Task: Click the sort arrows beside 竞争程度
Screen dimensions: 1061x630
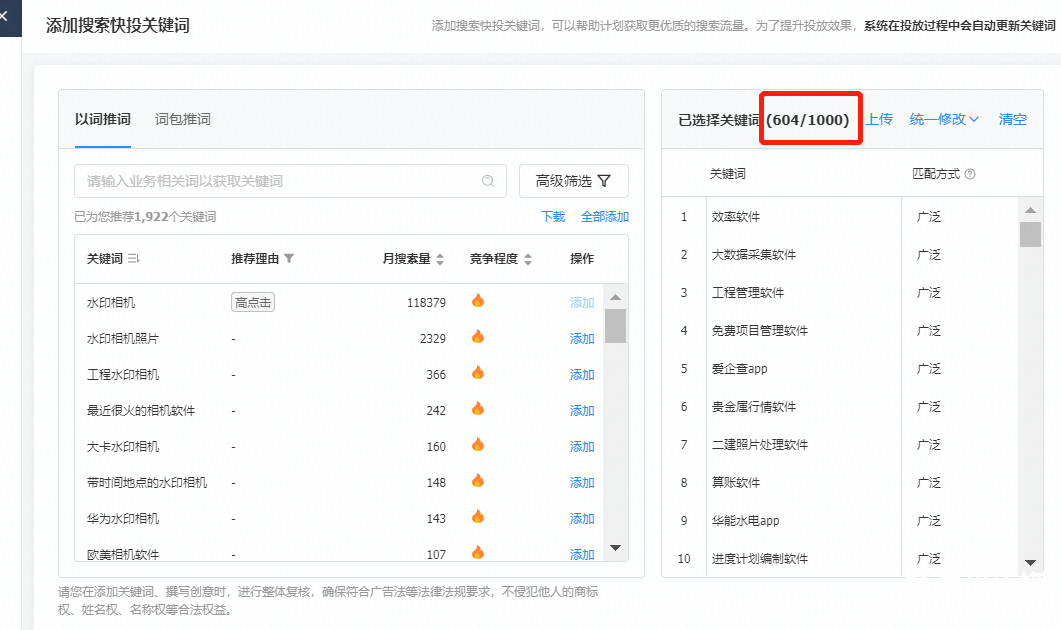Action: 528,259
